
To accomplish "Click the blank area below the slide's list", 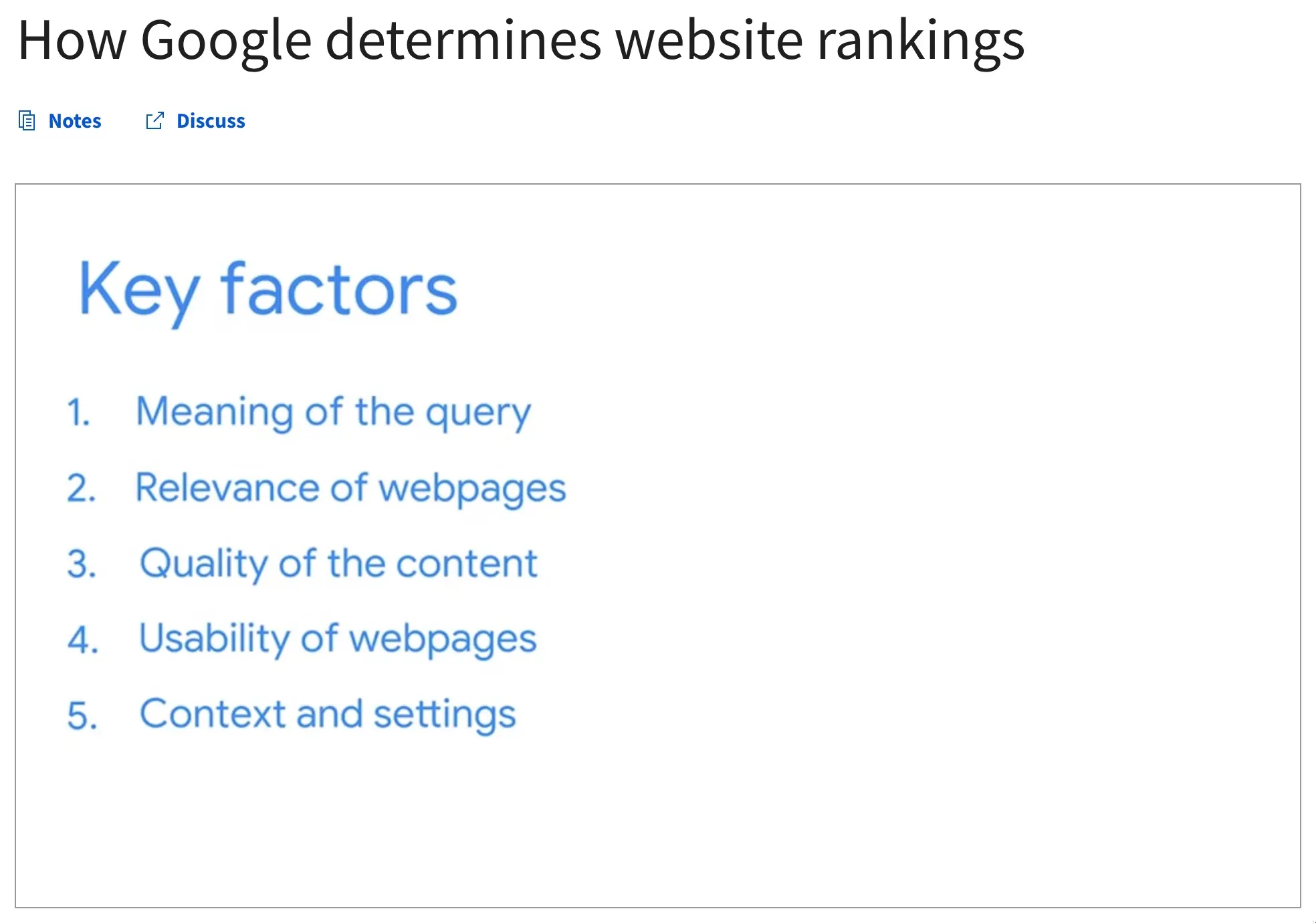I will 658,823.
